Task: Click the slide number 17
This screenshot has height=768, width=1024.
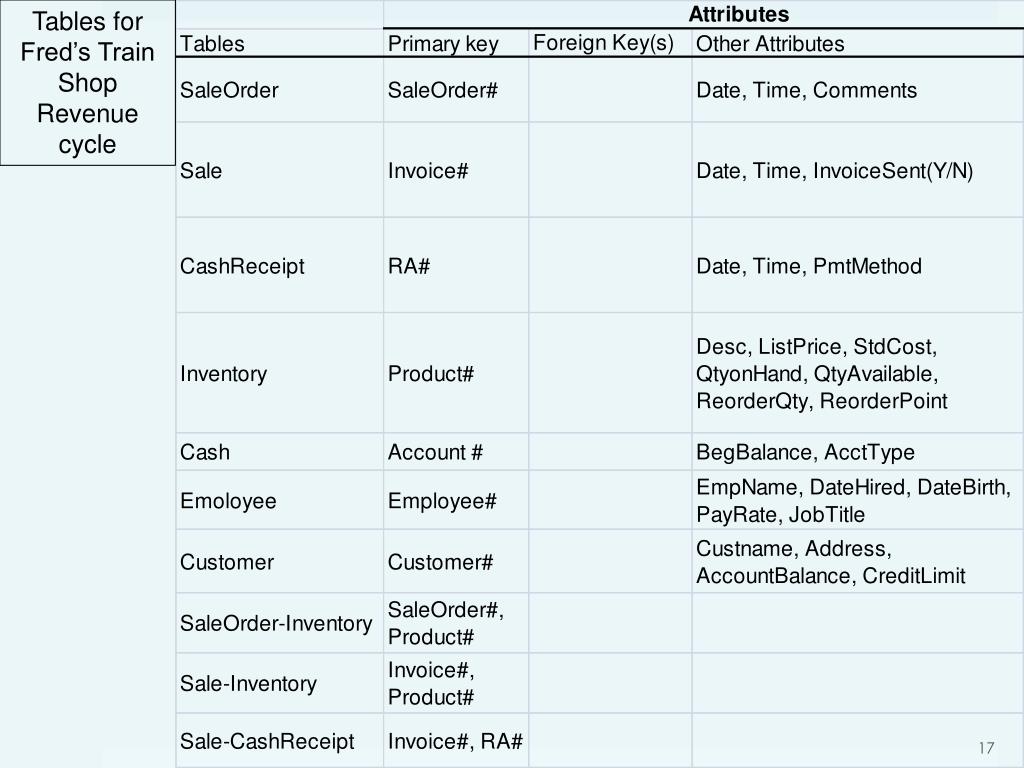Action: tap(987, 748)
